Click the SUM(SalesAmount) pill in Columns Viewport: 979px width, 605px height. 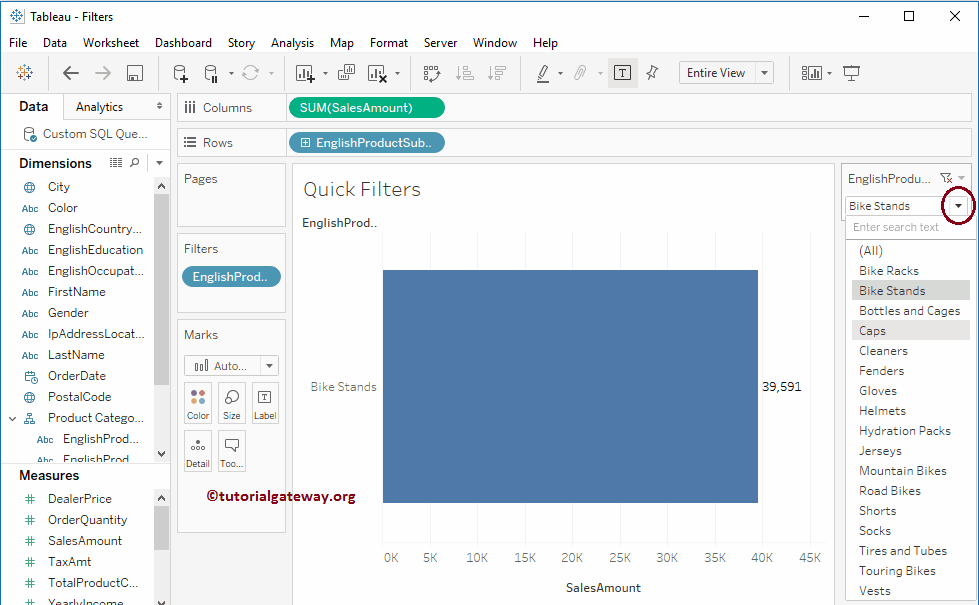pos(367,108)
